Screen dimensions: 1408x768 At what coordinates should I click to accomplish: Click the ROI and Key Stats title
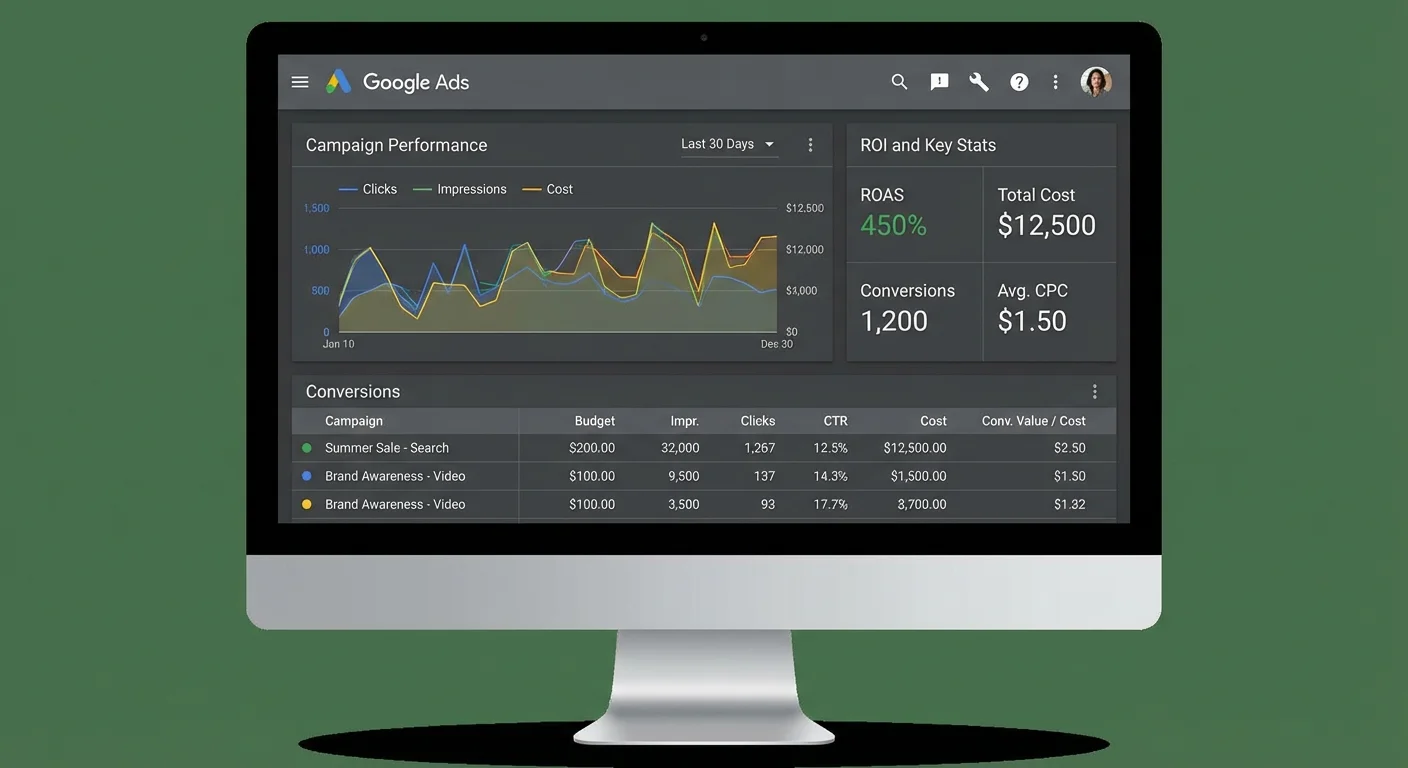click(x=928, y=145)
